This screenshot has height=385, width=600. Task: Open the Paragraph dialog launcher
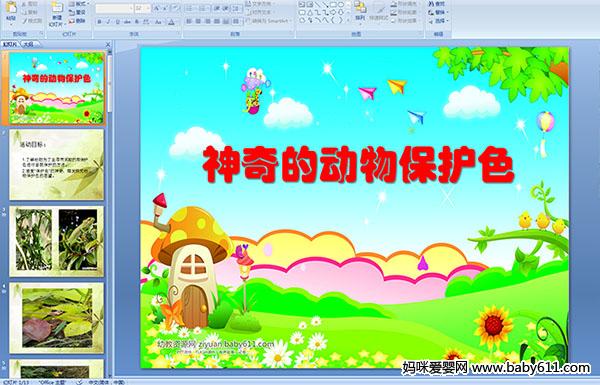292,34
